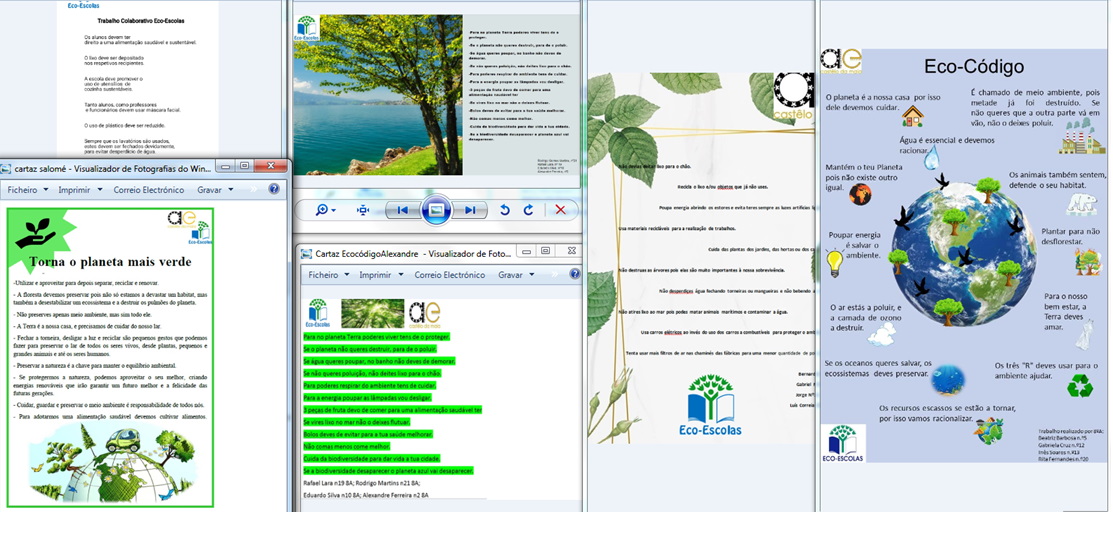Delete the photo with the red X
The height and width of the screenshot is (540, 1113).
click(x=560, y=210)
